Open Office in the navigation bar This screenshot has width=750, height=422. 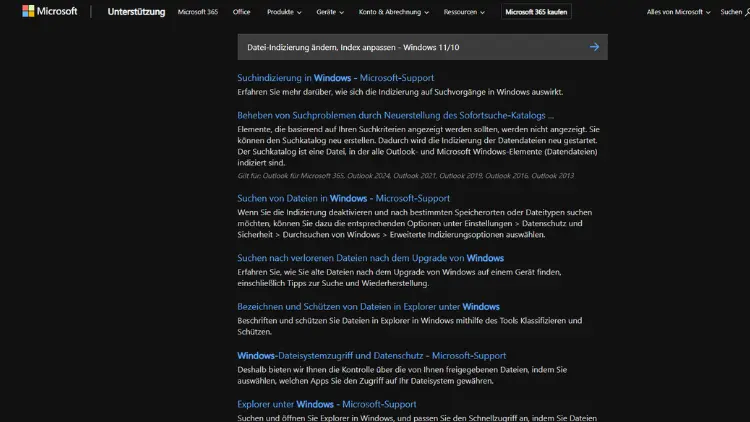click(242, 12)
